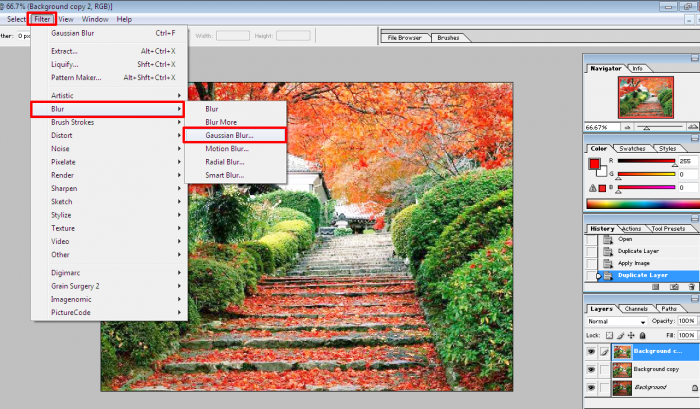Hide the Background layer

591,388
